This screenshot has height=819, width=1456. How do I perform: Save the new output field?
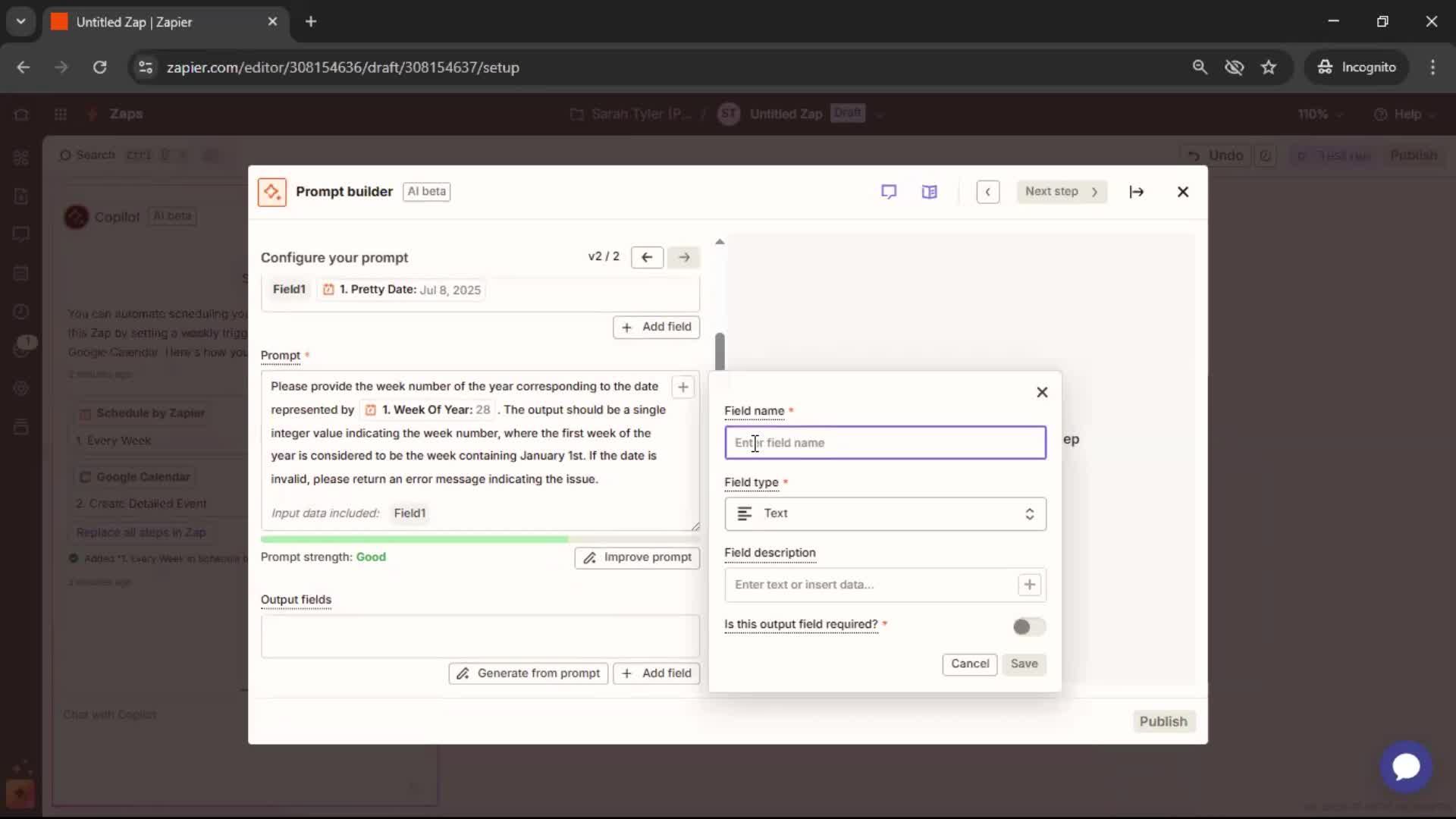coord(1024,664)
